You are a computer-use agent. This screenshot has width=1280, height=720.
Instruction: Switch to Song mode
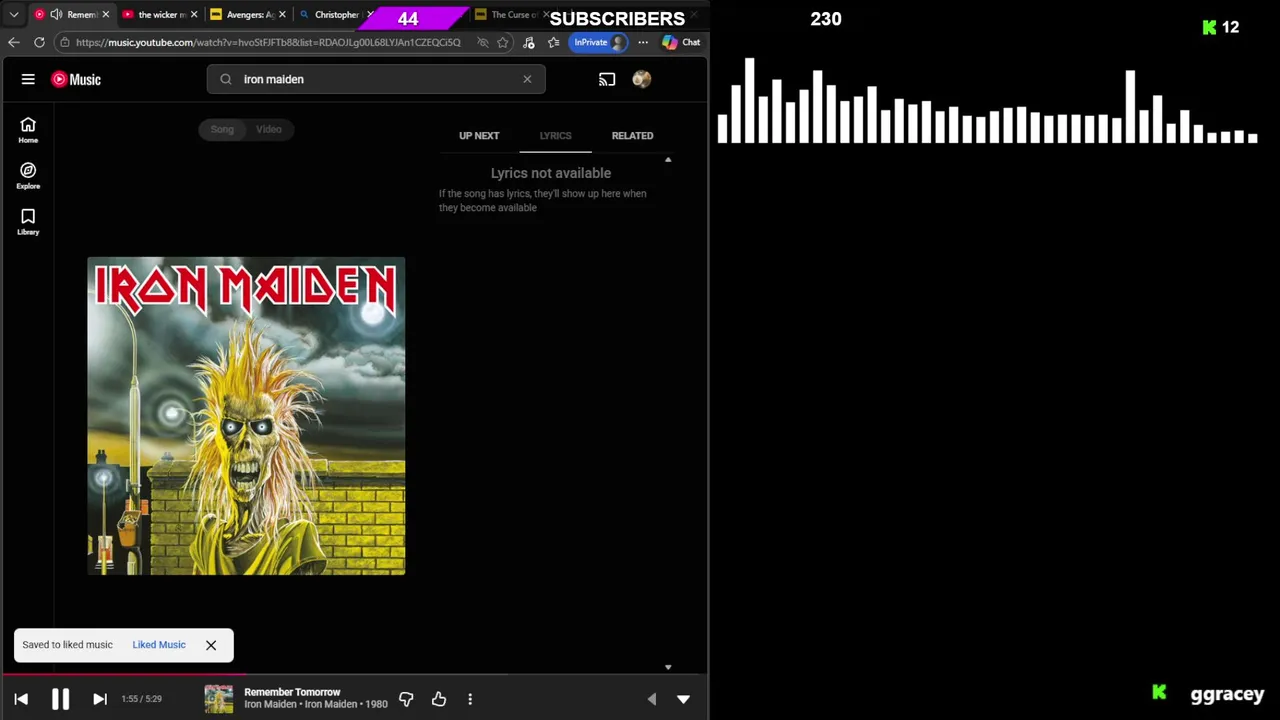point(222,129)
